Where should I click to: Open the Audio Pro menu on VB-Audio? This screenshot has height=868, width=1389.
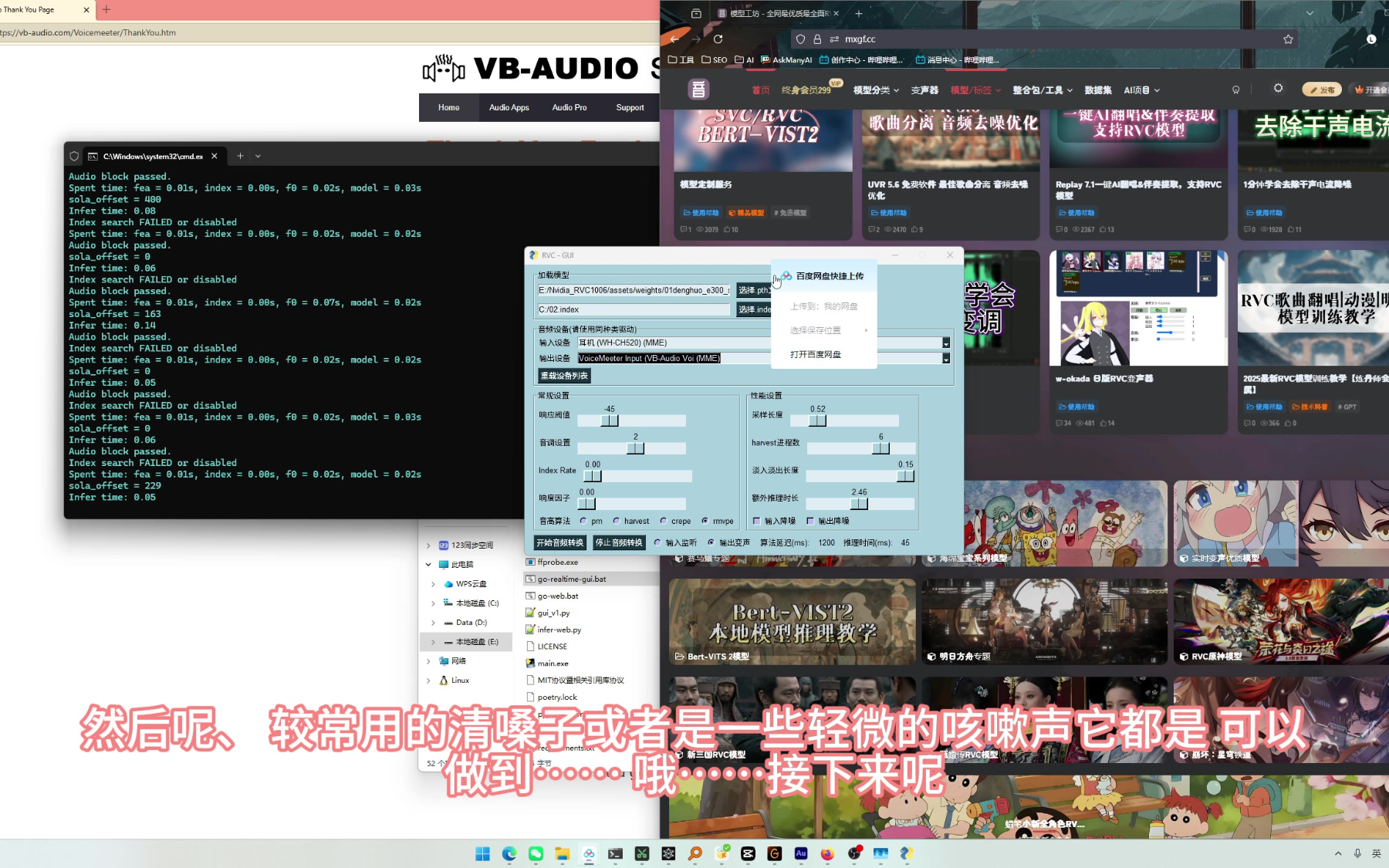(x=569, y=107)
